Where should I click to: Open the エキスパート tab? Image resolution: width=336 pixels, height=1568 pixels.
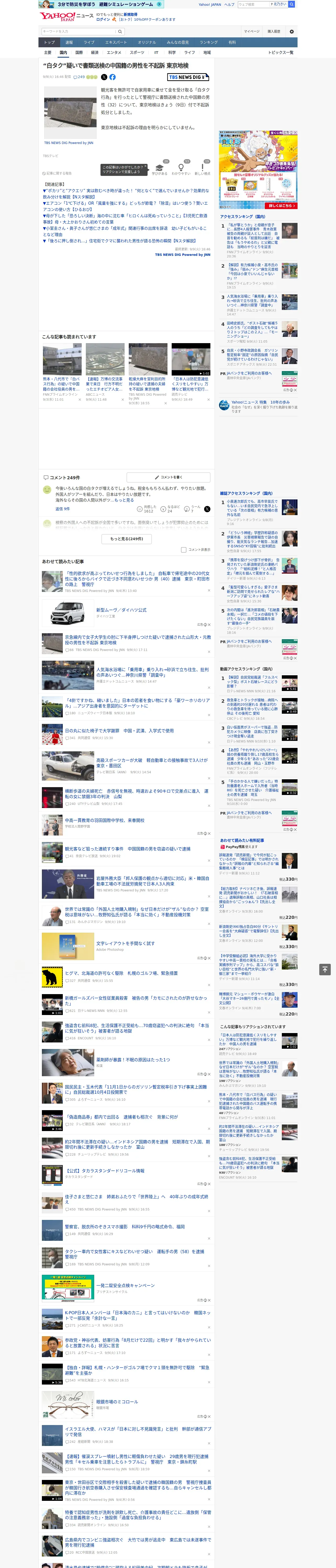tap(116, 43)
